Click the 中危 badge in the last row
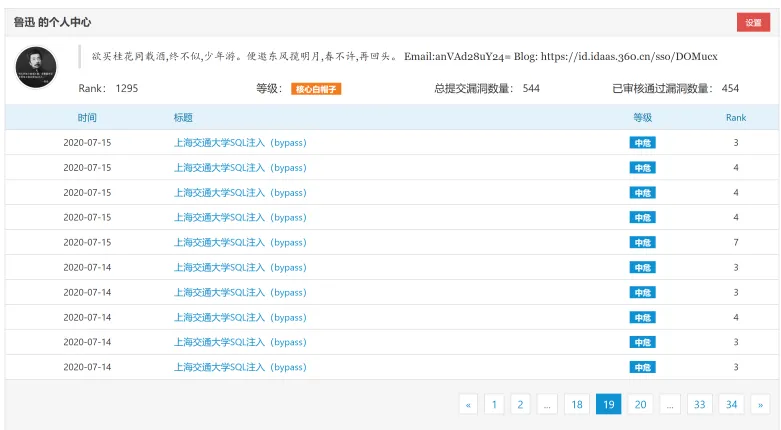 pos(643,367)
